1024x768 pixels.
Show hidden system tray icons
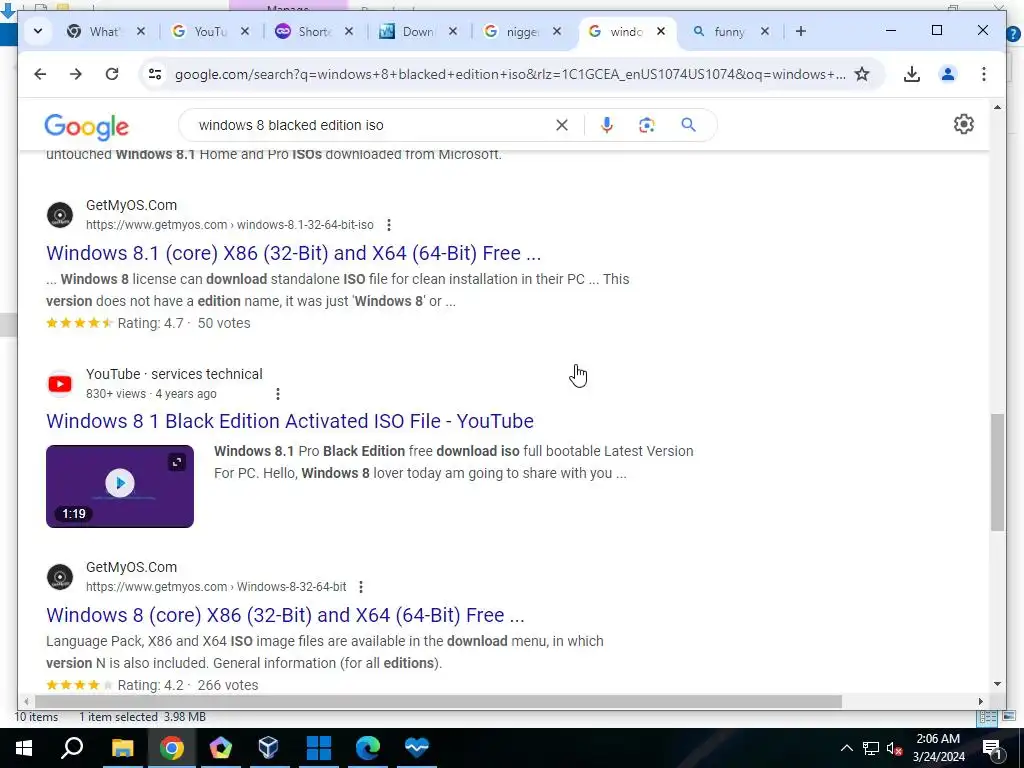[846, 748]
